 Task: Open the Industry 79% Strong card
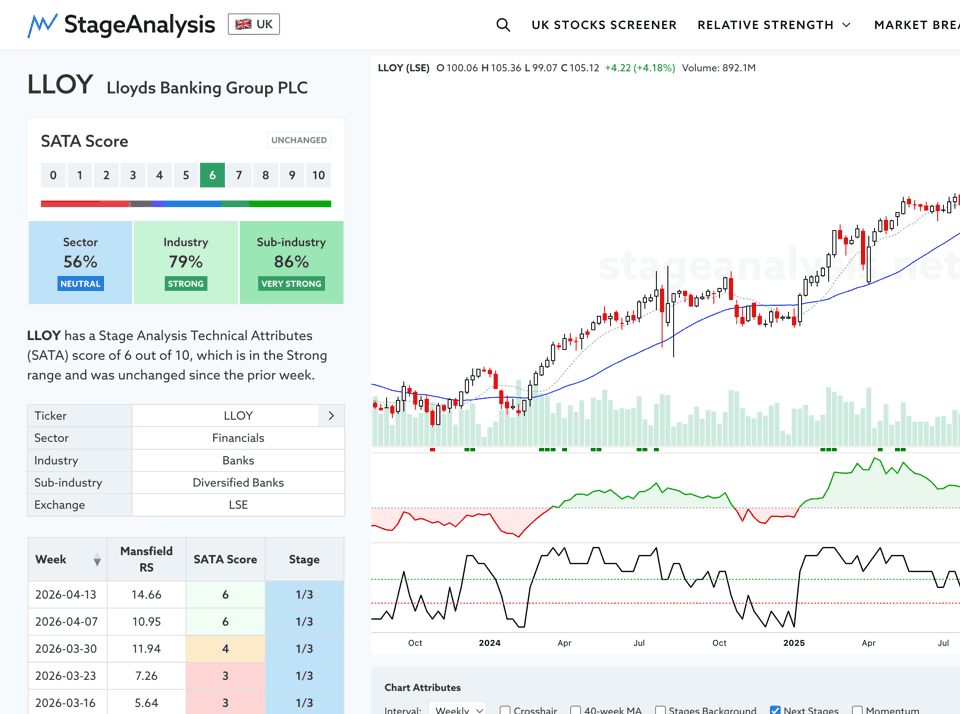coord(186,263)
